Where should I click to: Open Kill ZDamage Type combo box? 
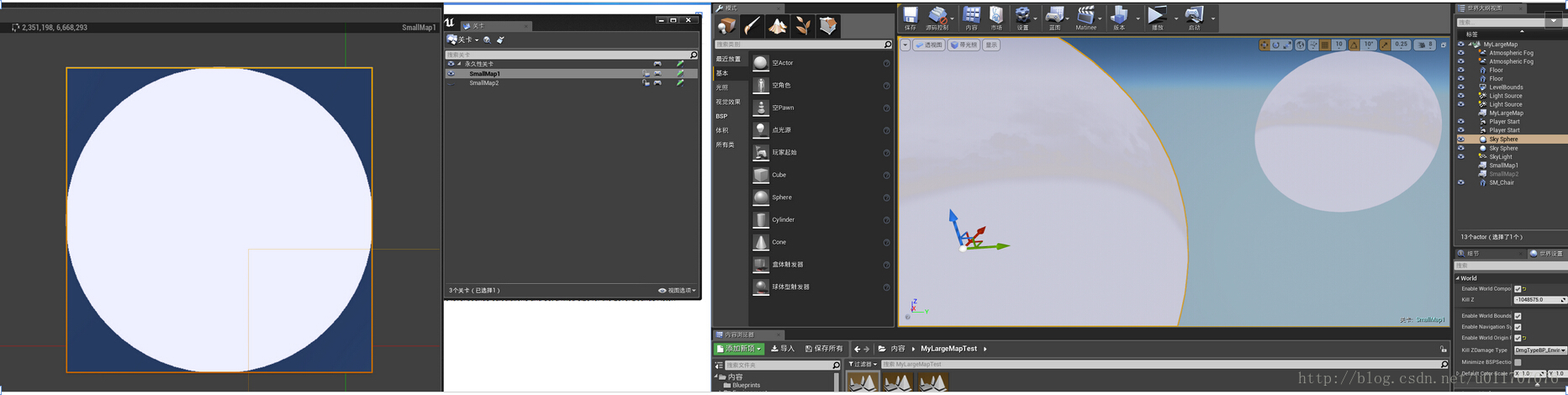pos(1539,350)
